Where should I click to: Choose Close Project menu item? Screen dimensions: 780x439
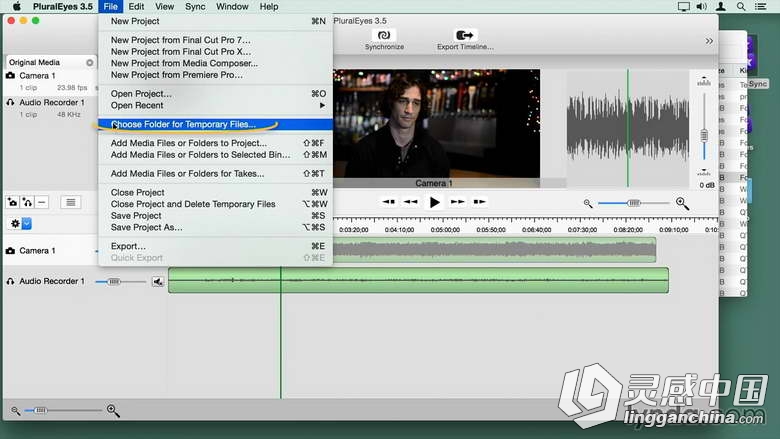tap(215, 192)
